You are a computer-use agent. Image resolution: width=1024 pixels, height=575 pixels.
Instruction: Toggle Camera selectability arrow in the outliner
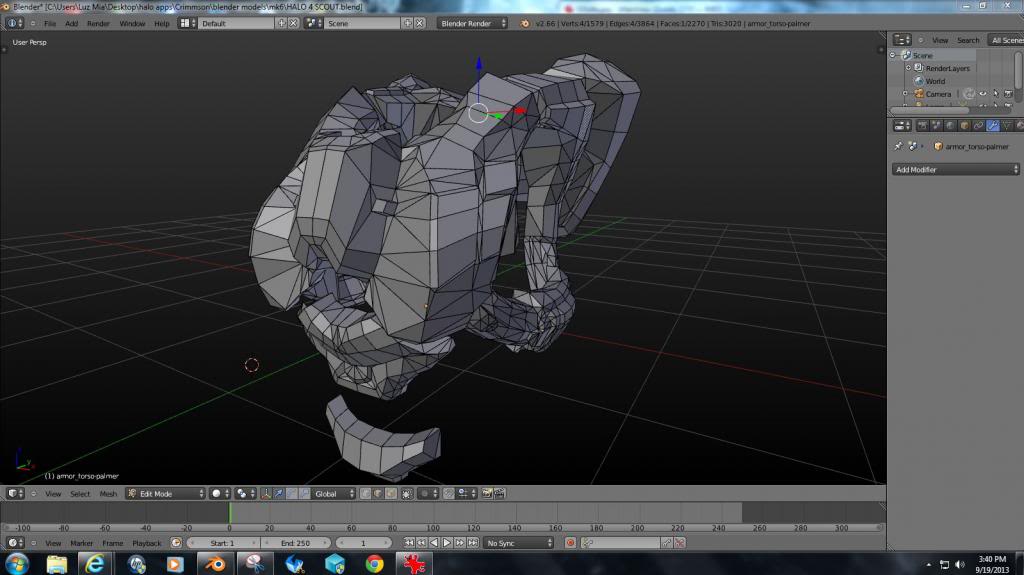tap(995, 94)
